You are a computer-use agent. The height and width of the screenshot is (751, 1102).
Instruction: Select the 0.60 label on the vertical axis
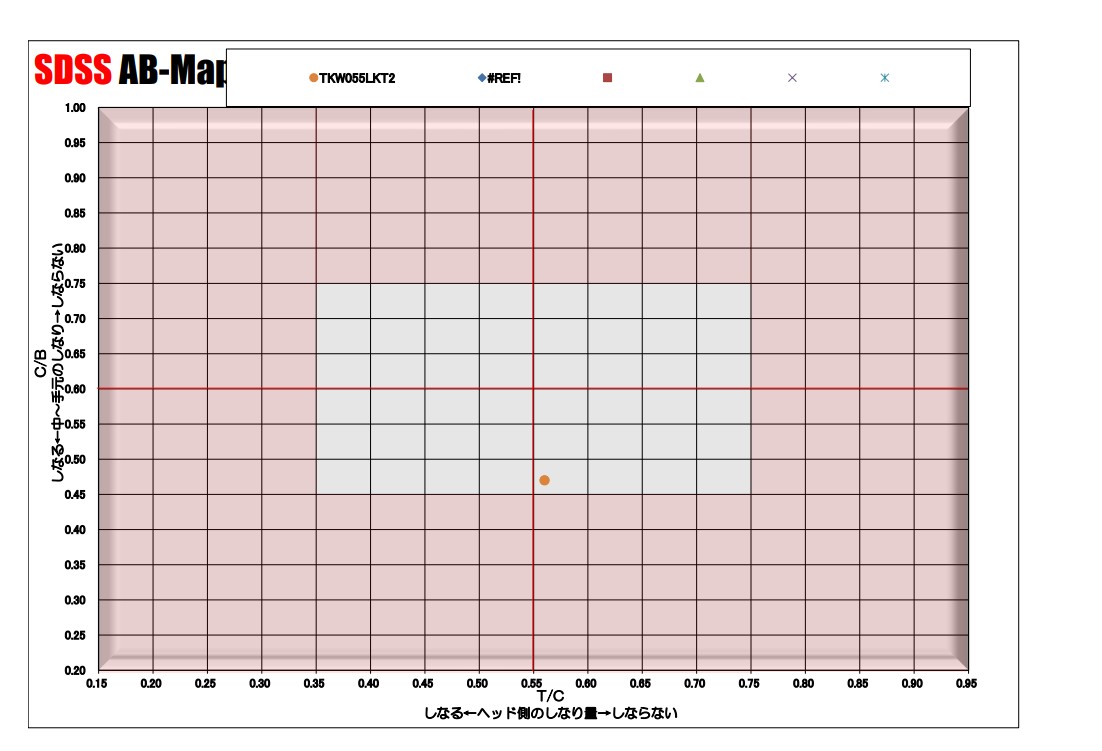click(75, 389)
